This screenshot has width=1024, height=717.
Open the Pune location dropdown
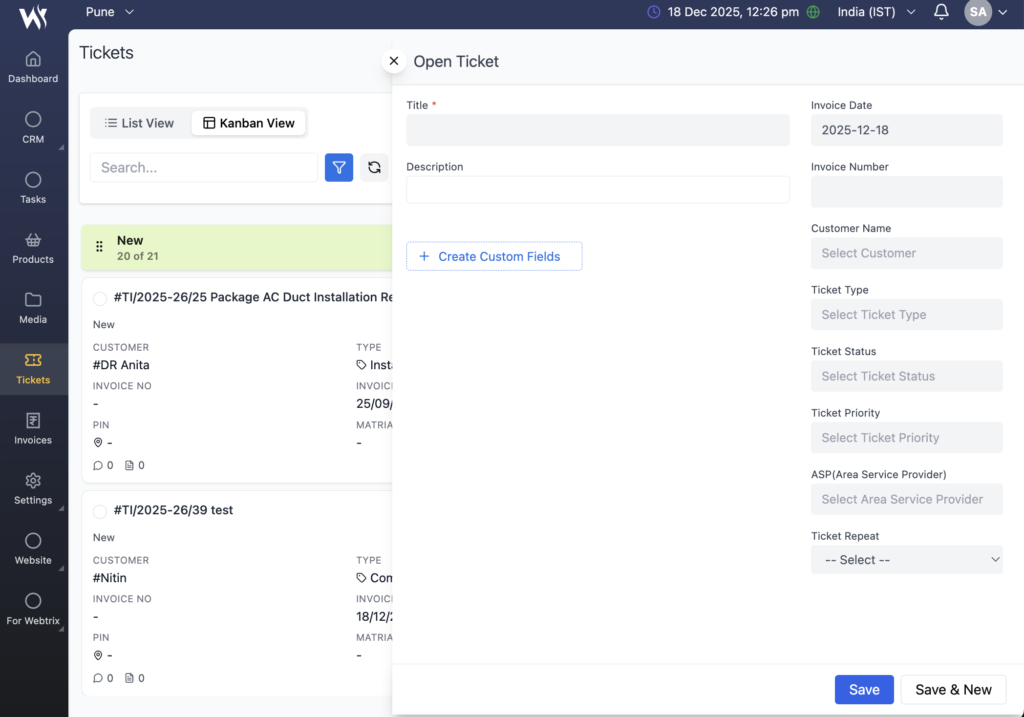coord(110,12)
